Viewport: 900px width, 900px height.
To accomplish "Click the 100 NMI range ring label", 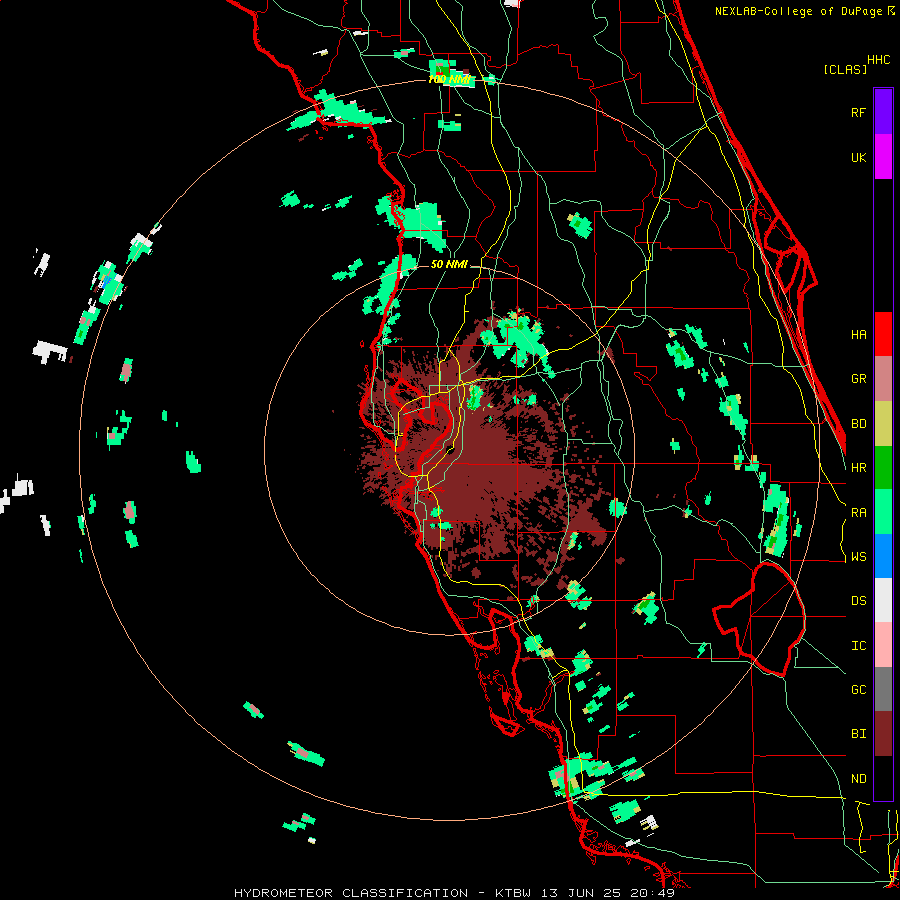I will [449, 79].
